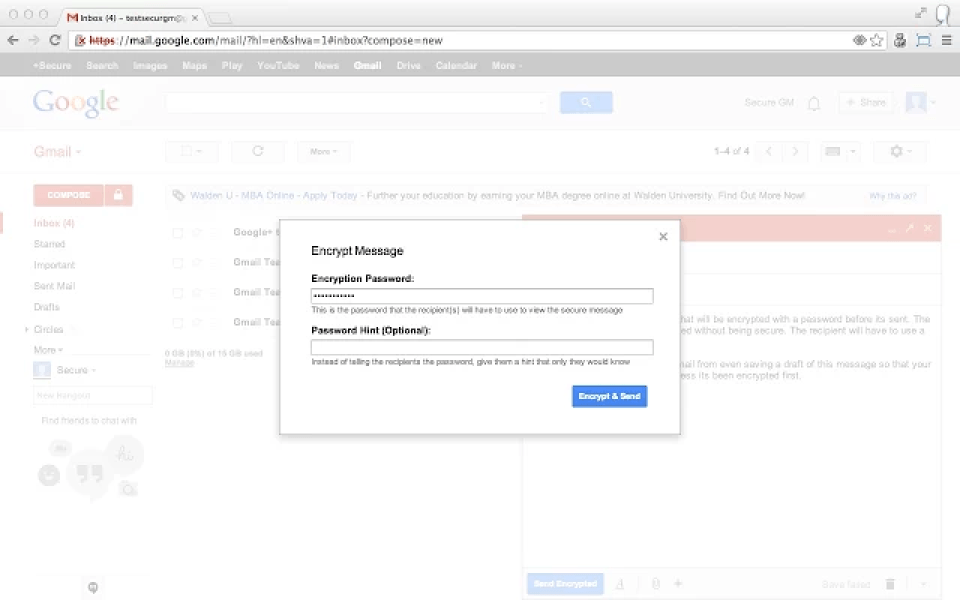Discard the draft with the trash icon
This screenshot has width=960, height=600.
(x=890, y=584)
